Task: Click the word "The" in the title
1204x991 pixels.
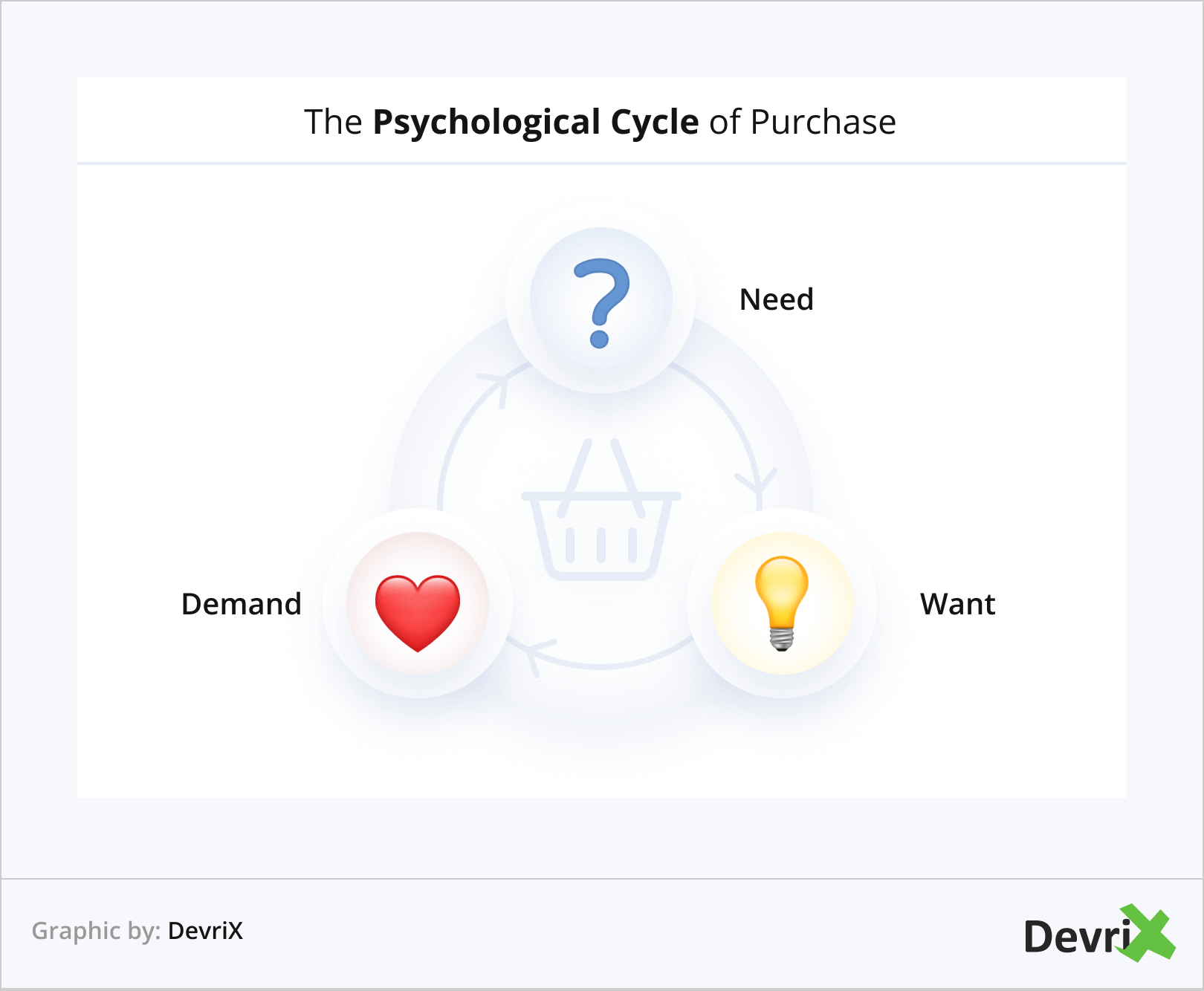Action: click(x=333, y=123)
